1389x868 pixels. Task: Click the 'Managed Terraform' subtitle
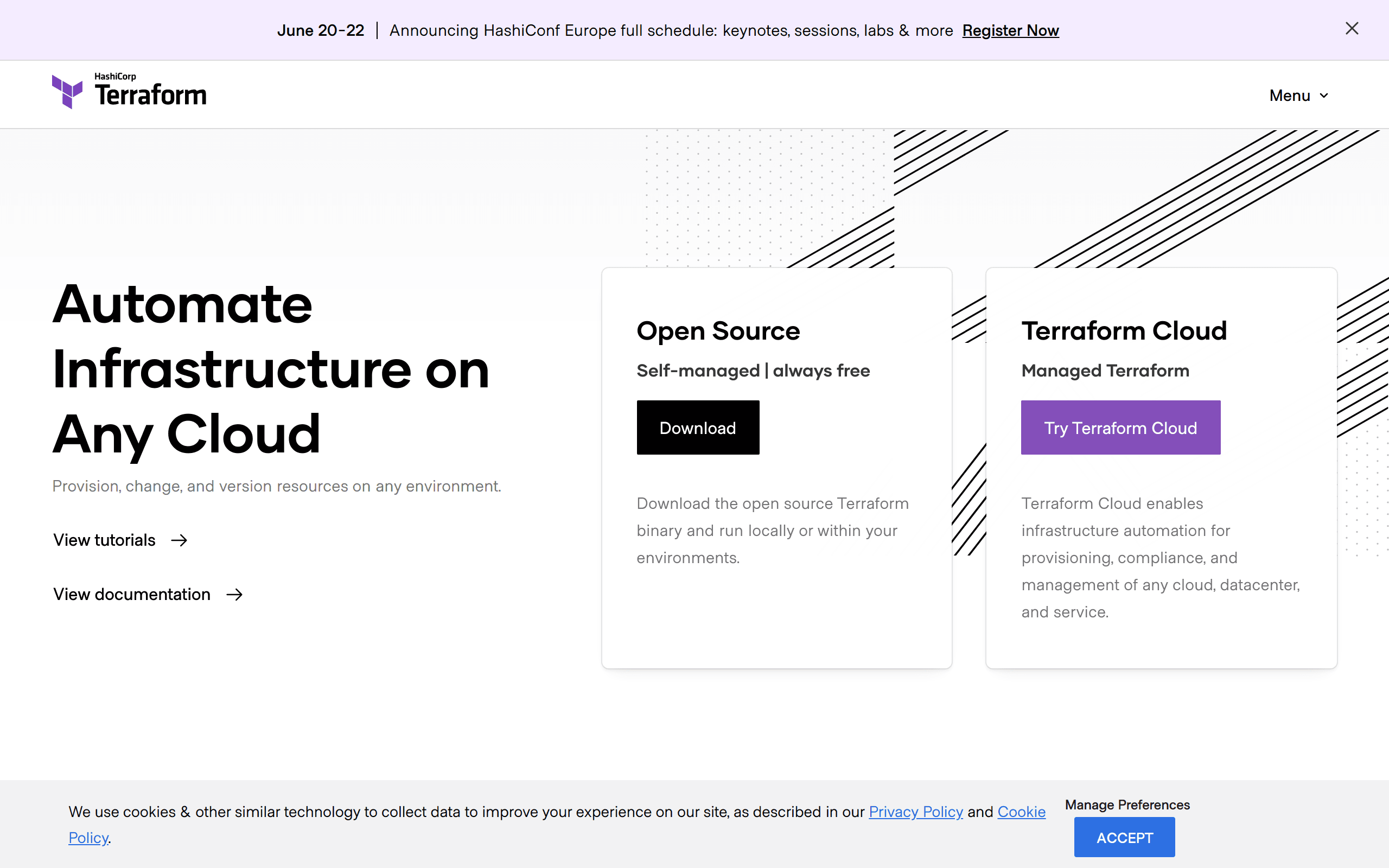point(1105,371)
